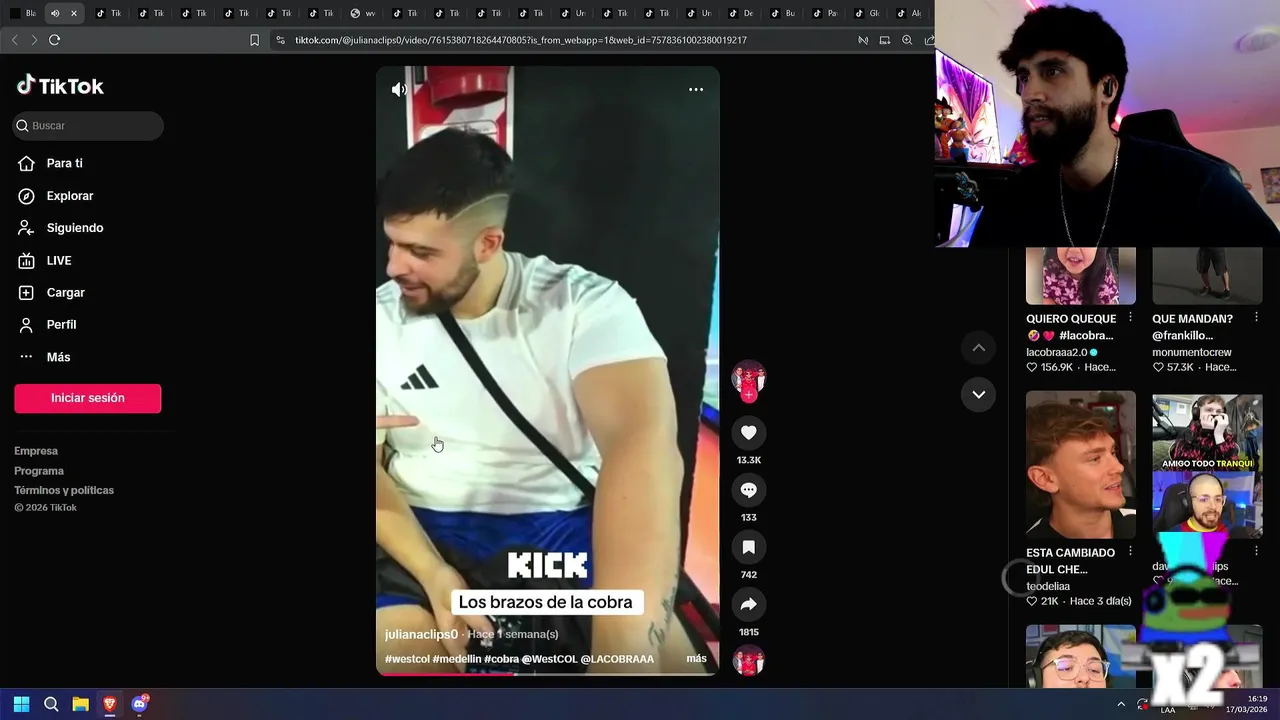This screenshot has height=720, width=1280.
Task: Bookmark the video showing 742 saves
Action: click(748, 547)
